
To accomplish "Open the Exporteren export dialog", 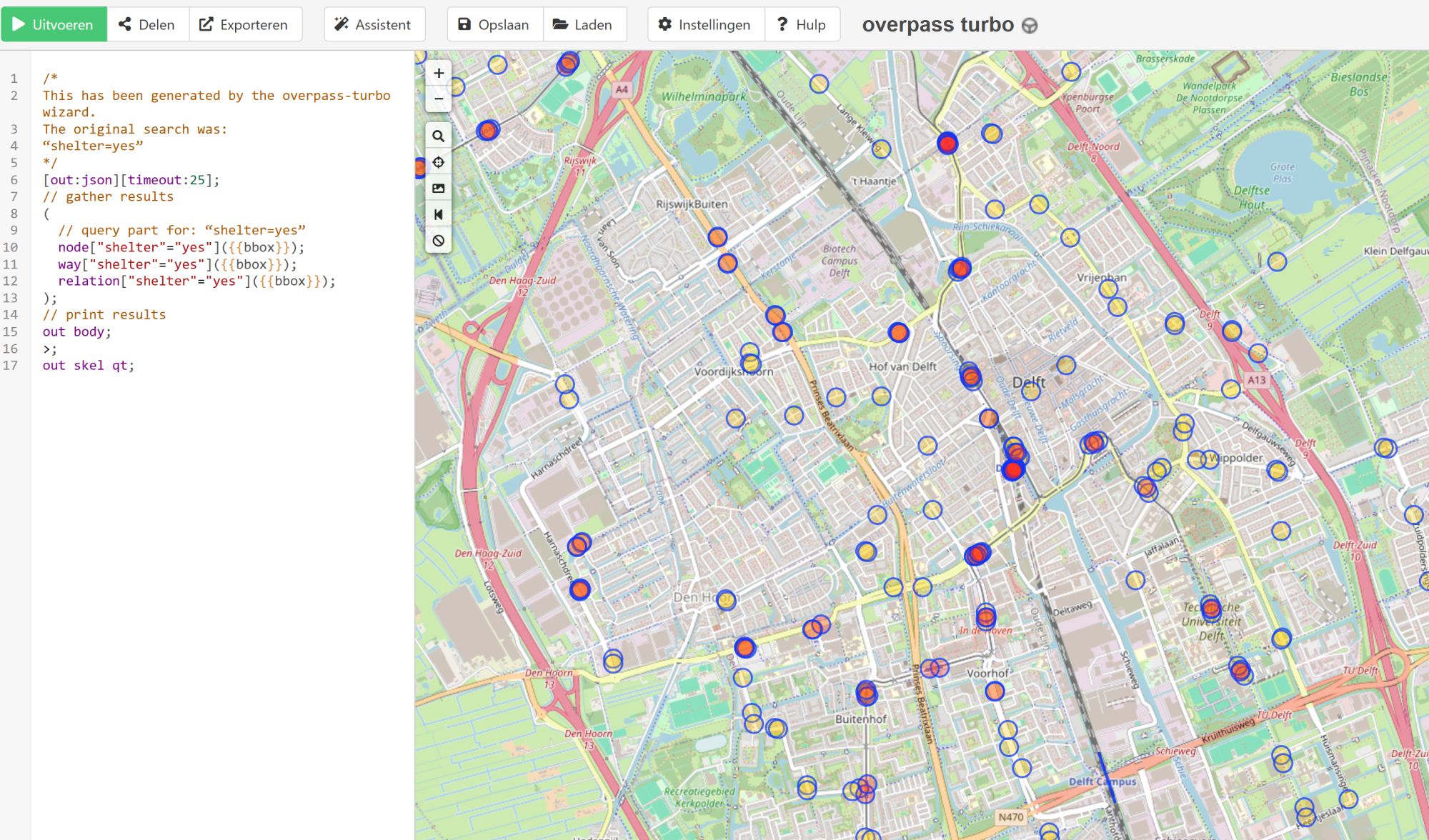I will (x=245, y=24).
